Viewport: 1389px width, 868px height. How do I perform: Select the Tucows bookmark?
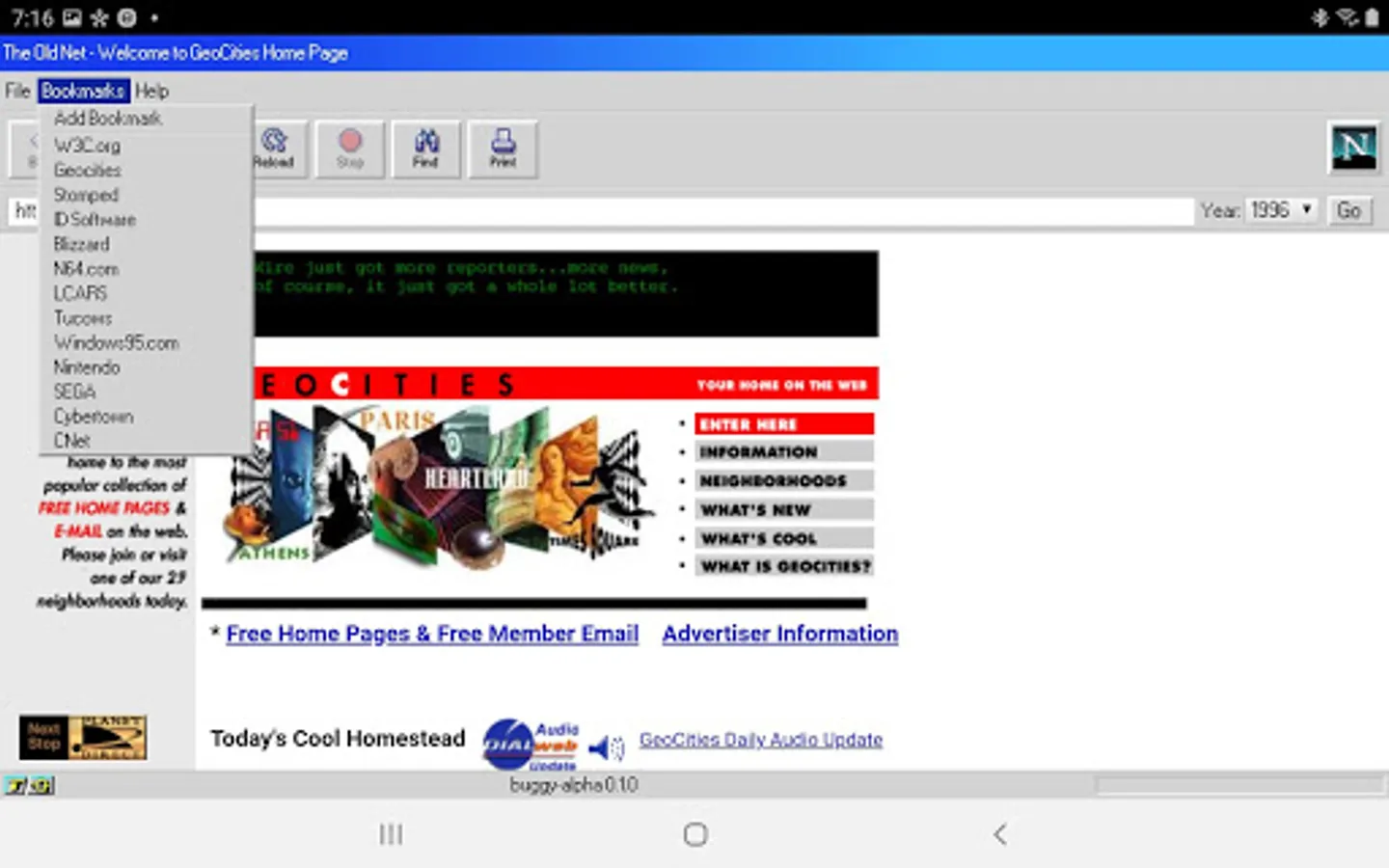[x=145, y=317]
